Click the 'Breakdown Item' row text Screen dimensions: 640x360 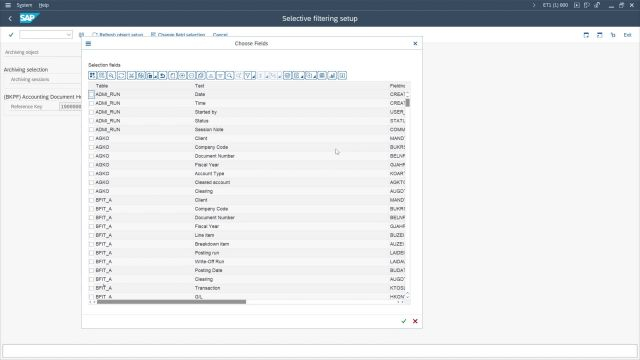[211, 244]
